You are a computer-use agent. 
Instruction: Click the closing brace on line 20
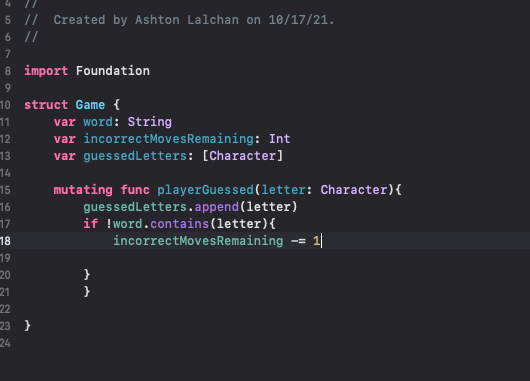87,275
